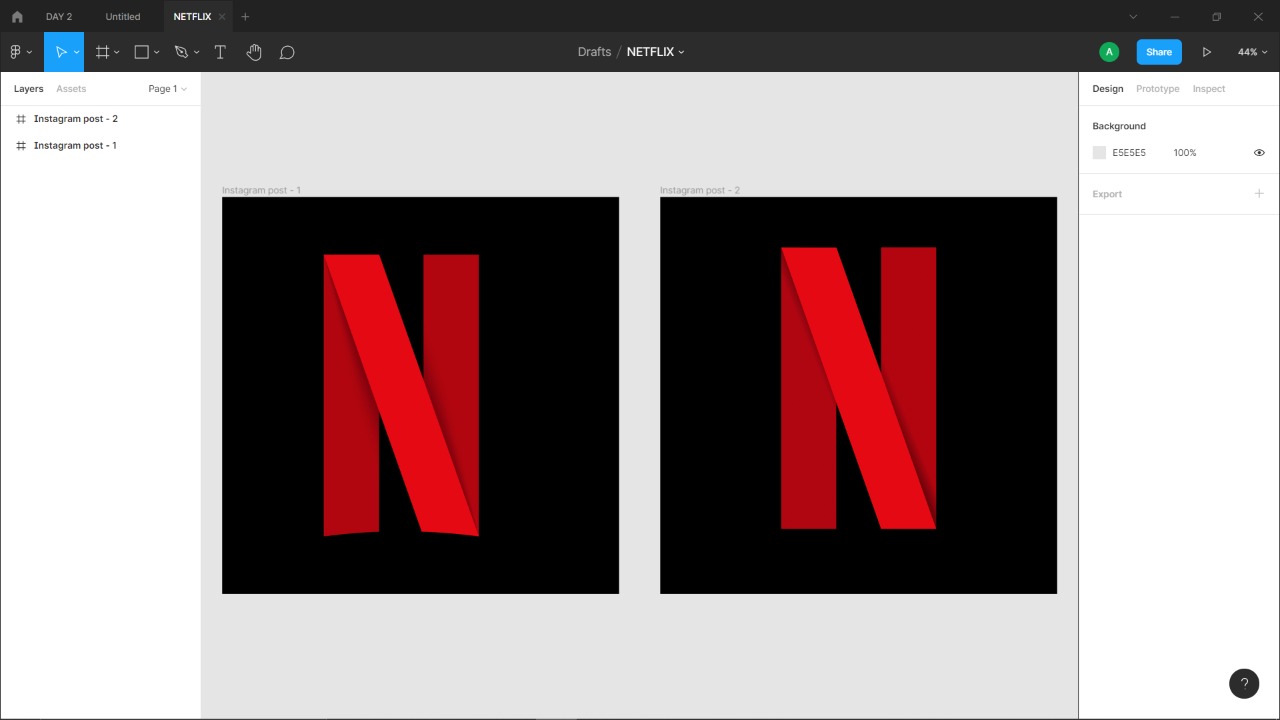Open the Design tab
Viewport: 1280px width, 720px height.
[x=1107, y=89]
